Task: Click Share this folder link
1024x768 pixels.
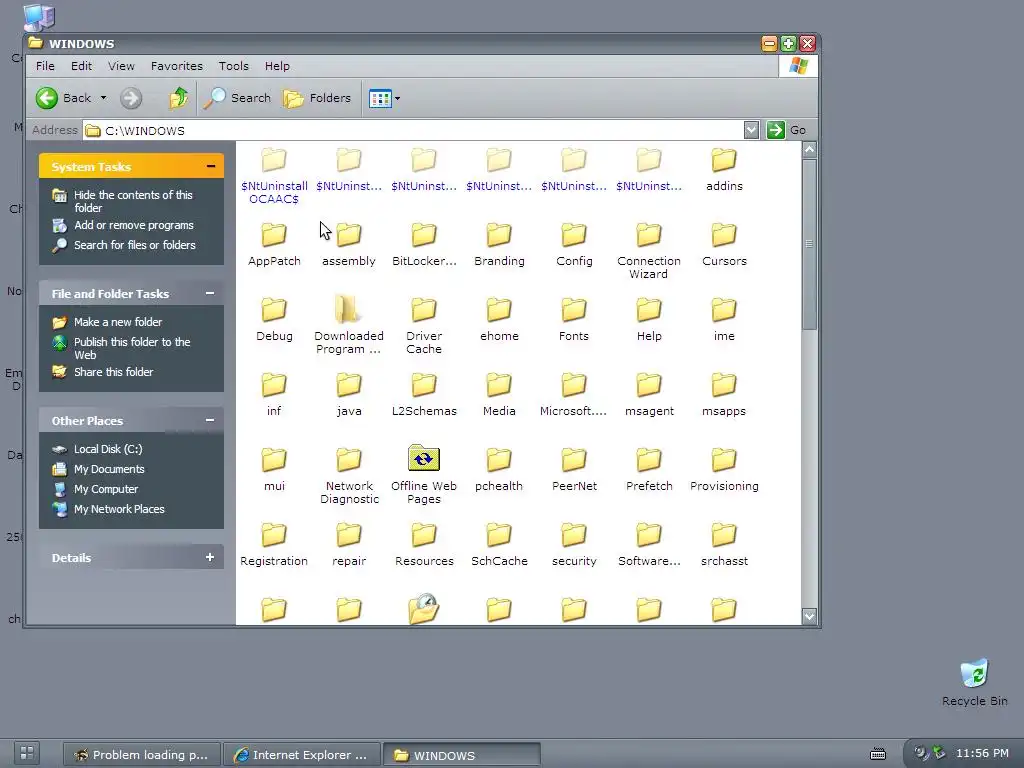Action: (113, 372)
